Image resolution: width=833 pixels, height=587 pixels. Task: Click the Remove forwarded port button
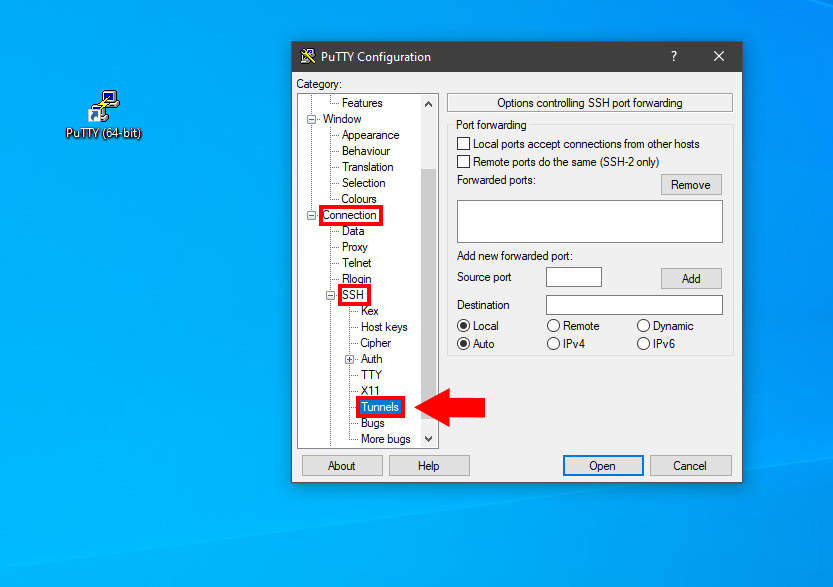coord(691,185)
